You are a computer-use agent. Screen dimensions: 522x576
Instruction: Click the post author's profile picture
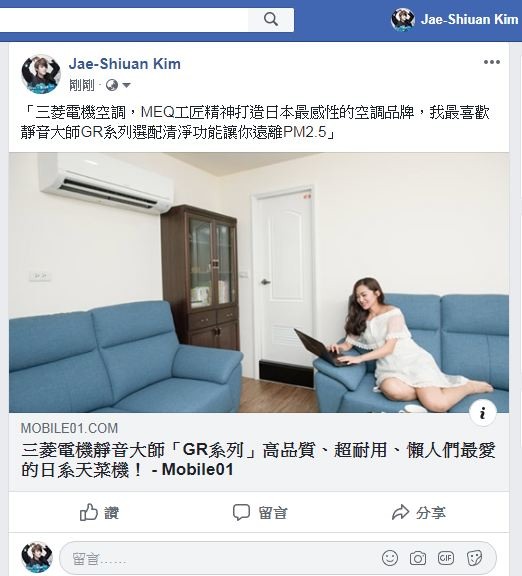tap(41, 74)
